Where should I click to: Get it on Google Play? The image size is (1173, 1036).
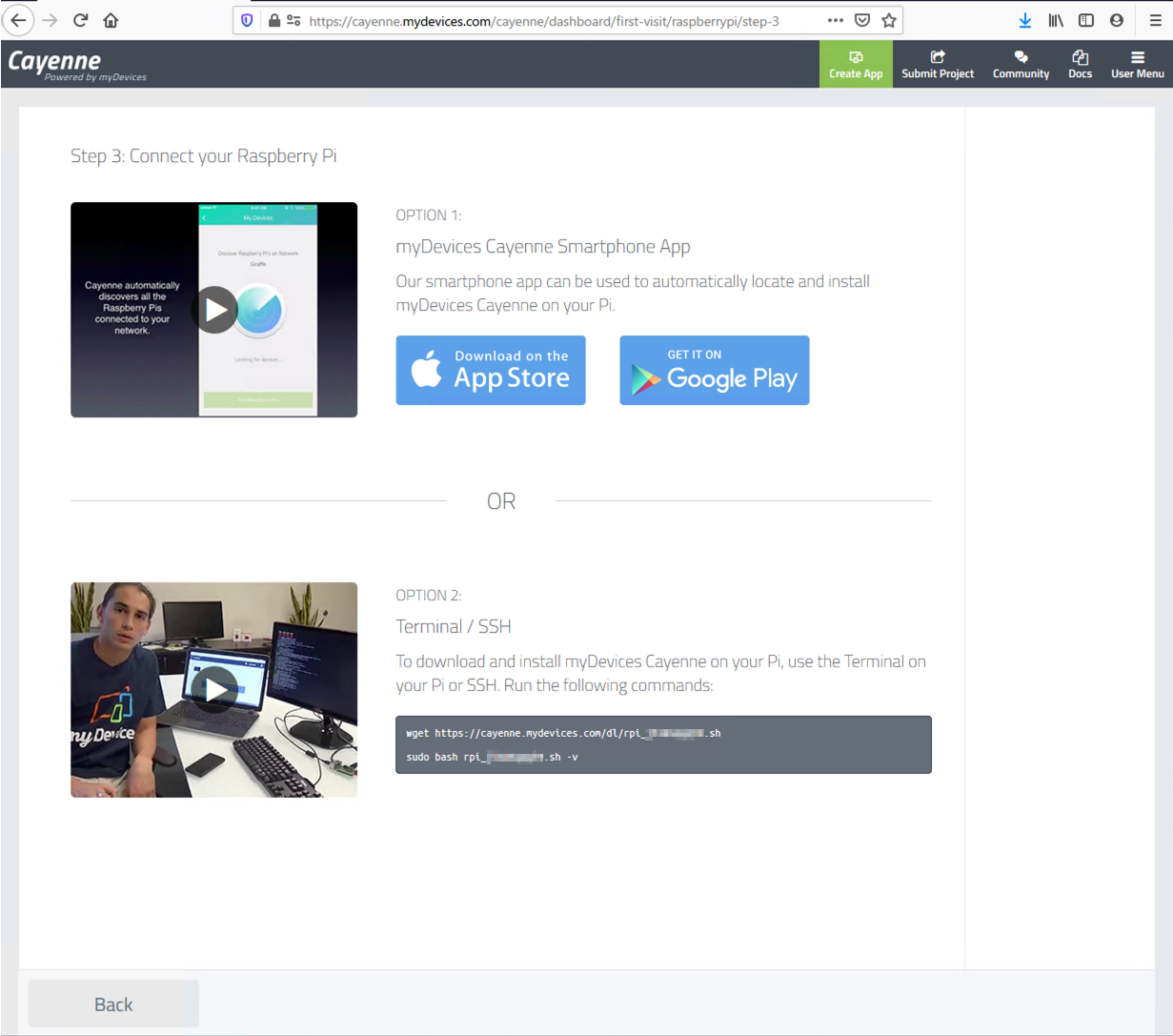click(x=715, y=370)
